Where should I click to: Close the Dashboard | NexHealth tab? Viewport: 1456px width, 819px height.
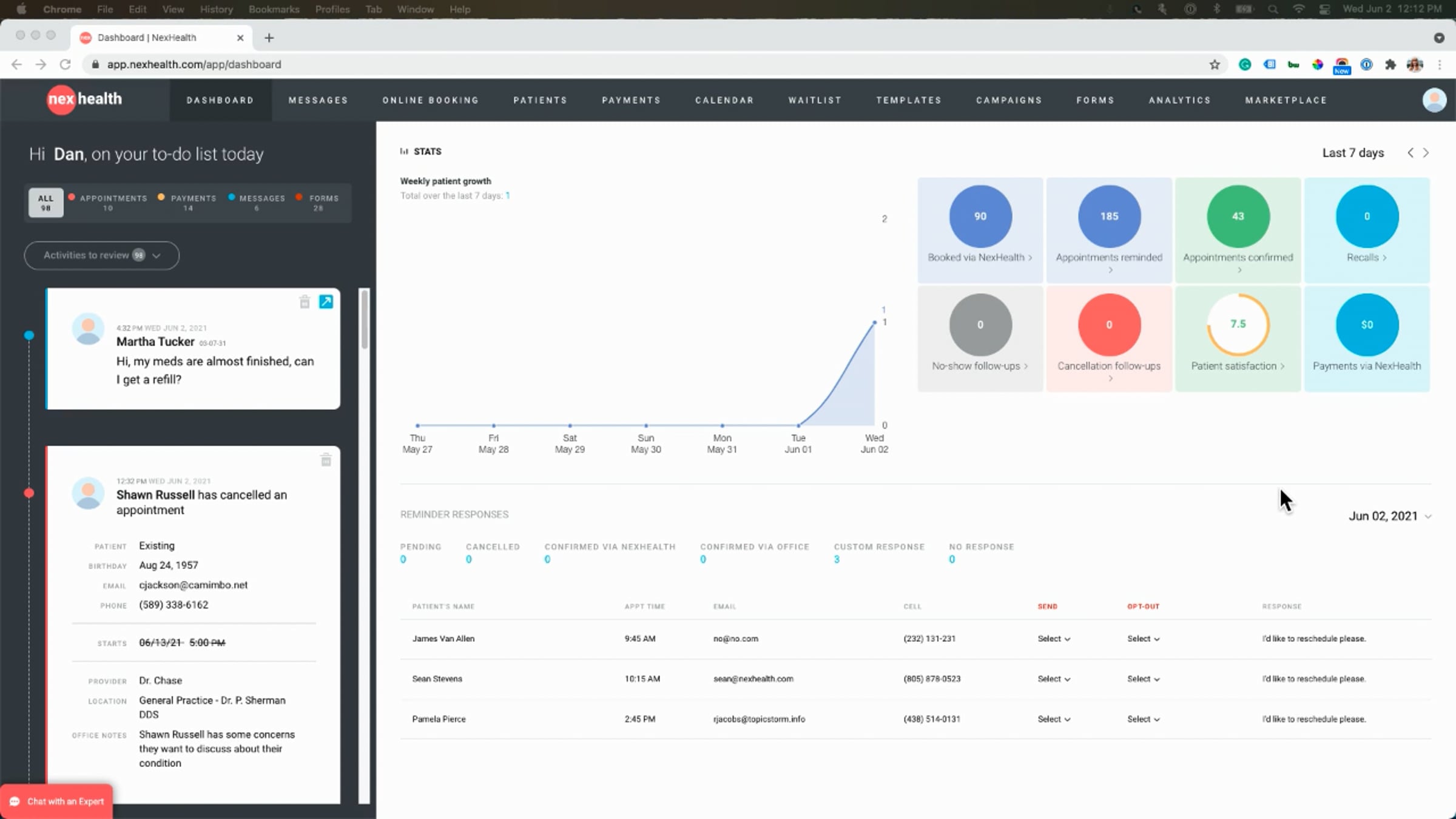point(240,38)
